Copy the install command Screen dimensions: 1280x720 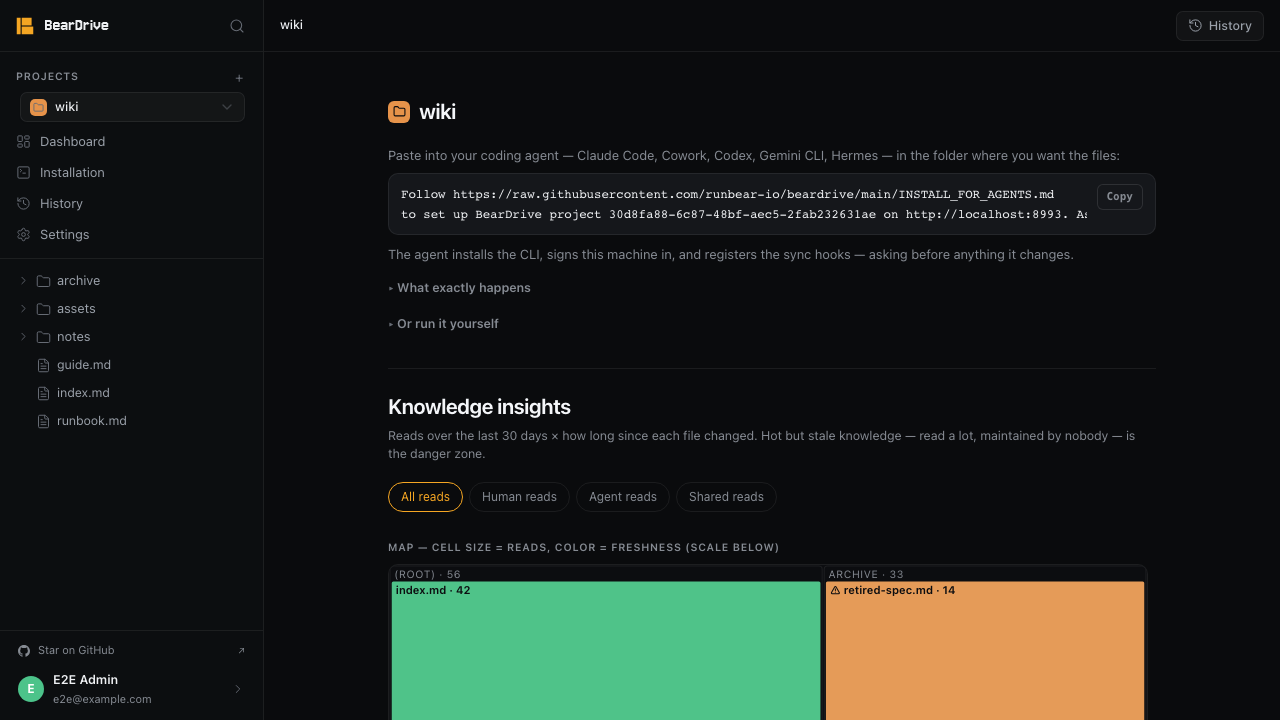click(x=1119, y=197)
